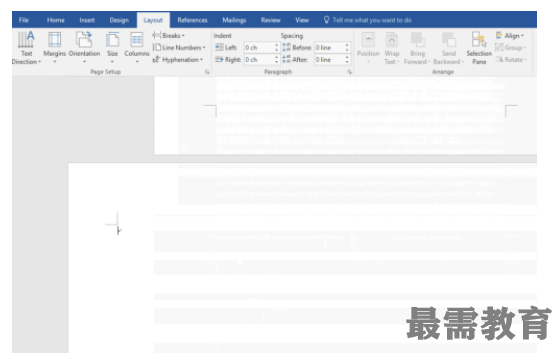The image size is (558, 363).
Task: Open the File tab
Action: 24,20
